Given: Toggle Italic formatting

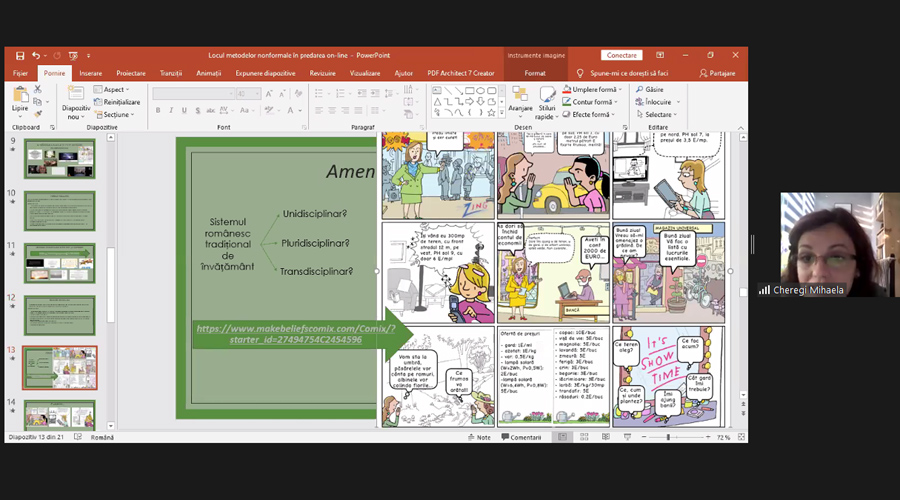Looking at the screenshot, I should (171, 110).
